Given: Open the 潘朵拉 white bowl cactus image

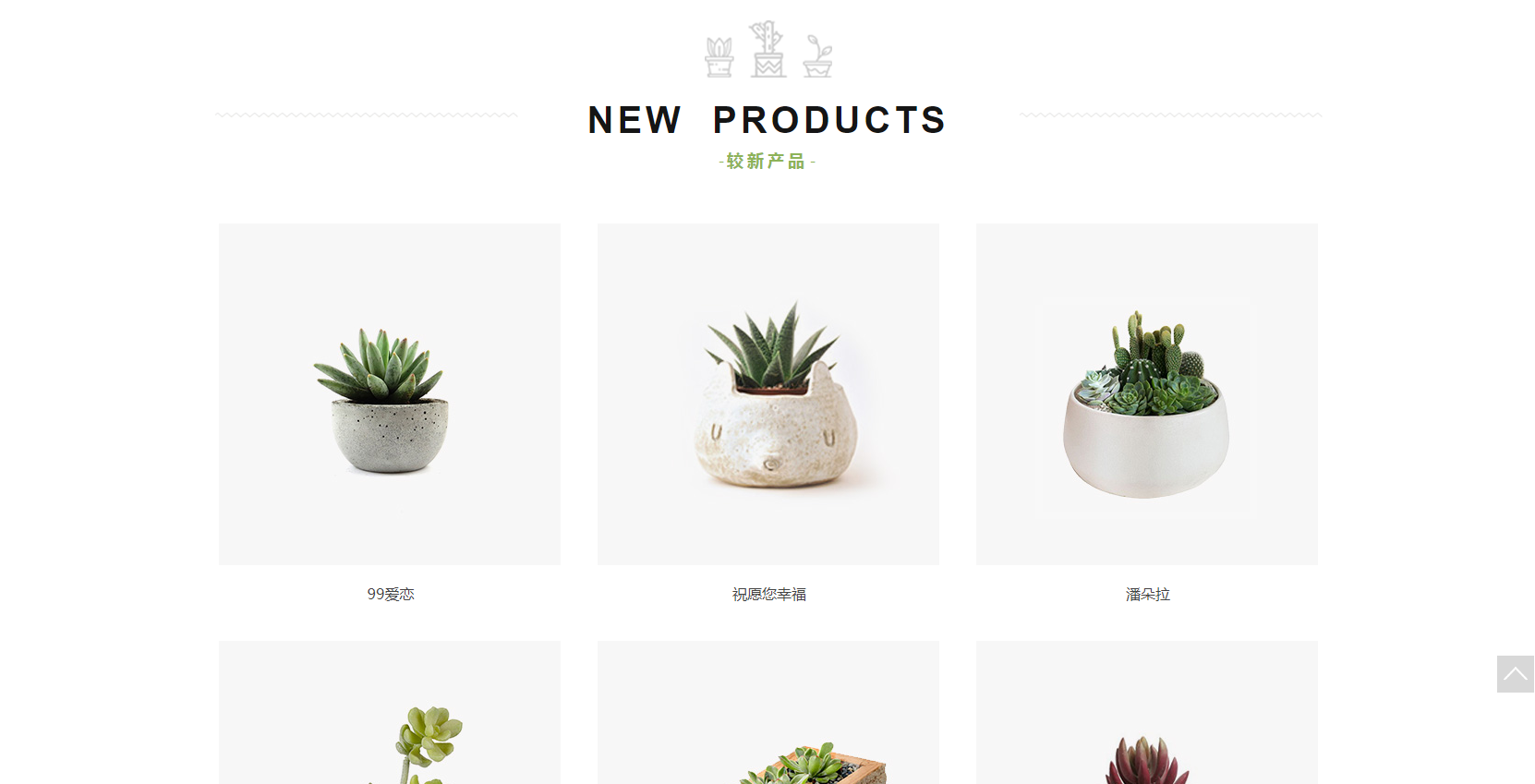Looking at the screenshot, I should [1147, 394].
